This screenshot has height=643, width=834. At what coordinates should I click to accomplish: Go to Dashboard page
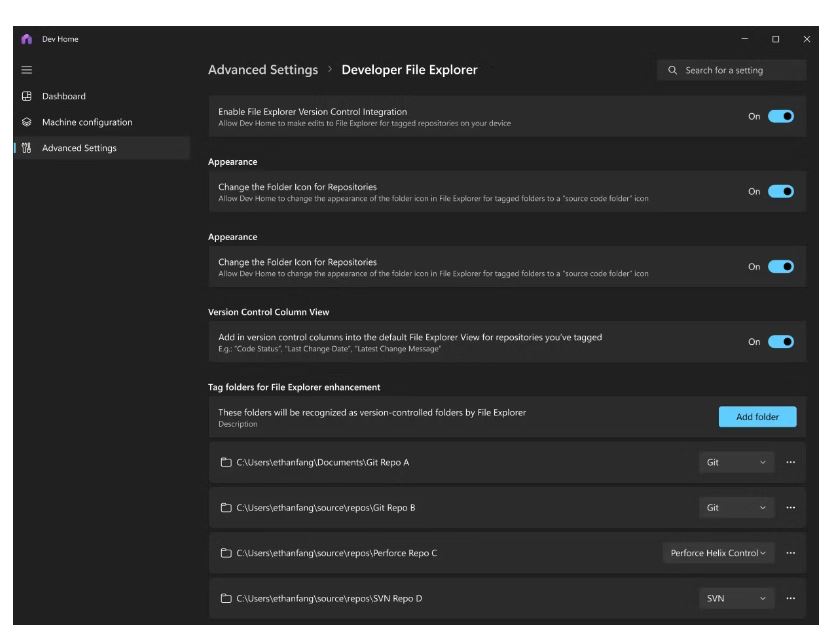click(102, 96)
